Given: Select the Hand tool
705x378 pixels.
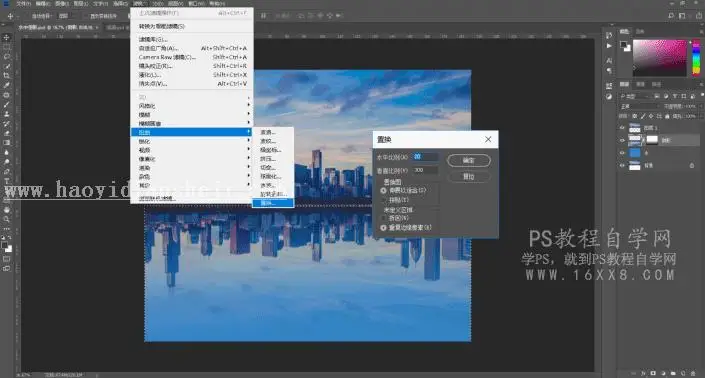Looking at the screenshot, I should click(x=7, y=210).
